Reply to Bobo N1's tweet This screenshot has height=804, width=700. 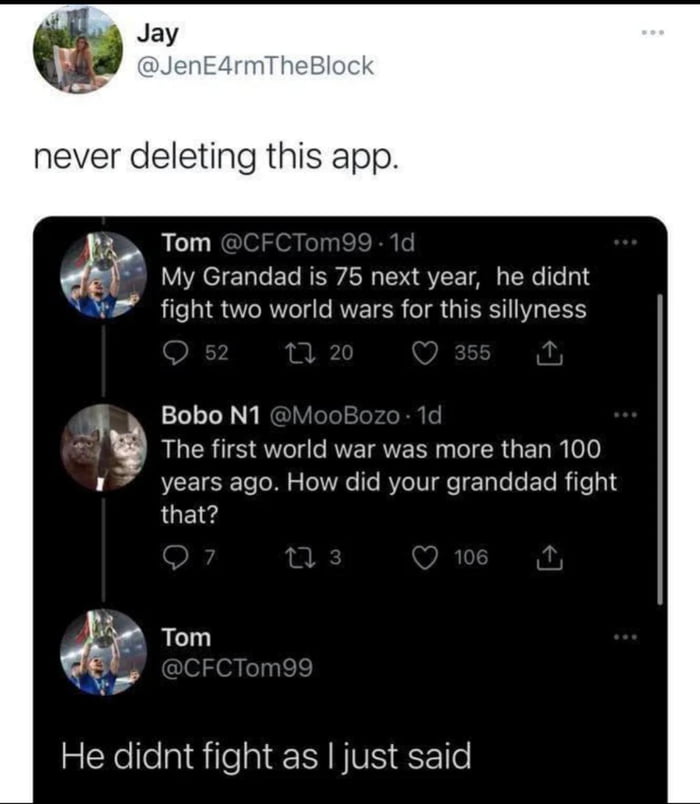coord(177,557)
